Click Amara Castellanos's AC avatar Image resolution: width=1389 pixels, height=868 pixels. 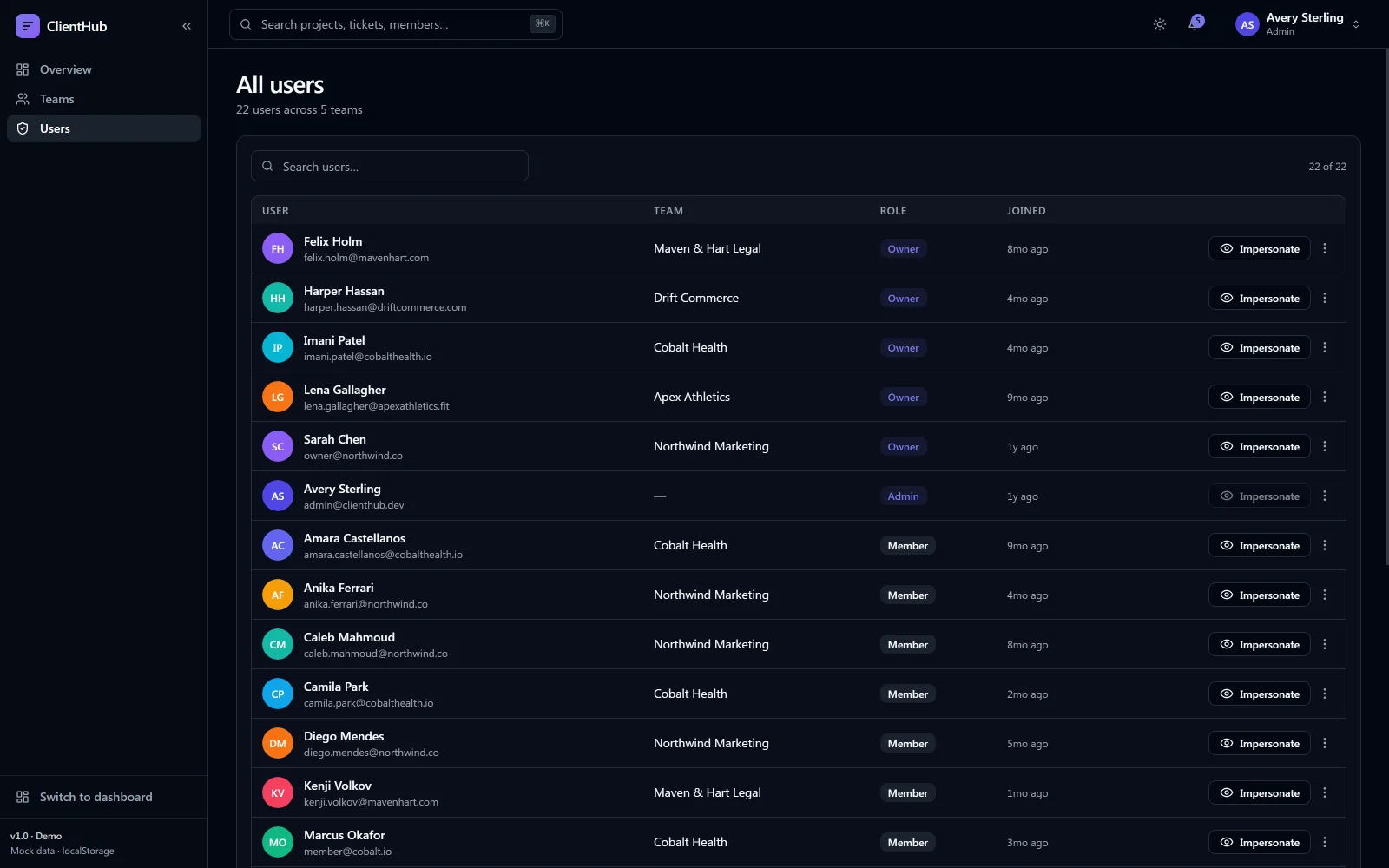pyautogui.click(x=278, y=545)
